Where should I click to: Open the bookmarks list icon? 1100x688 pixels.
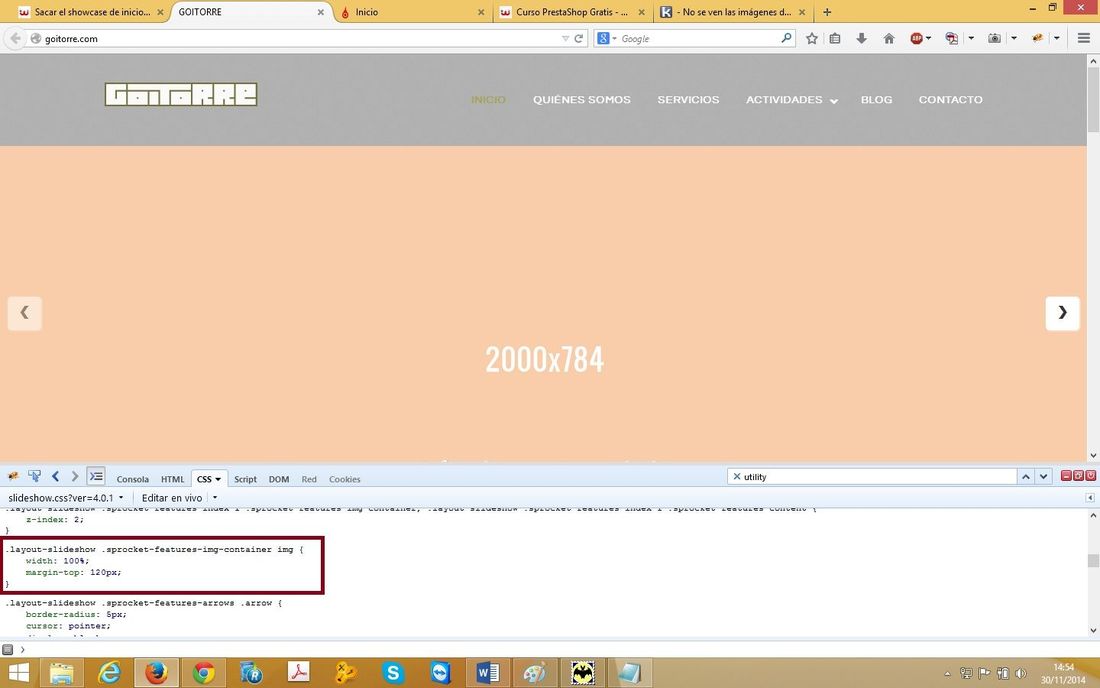click(835, 39)
